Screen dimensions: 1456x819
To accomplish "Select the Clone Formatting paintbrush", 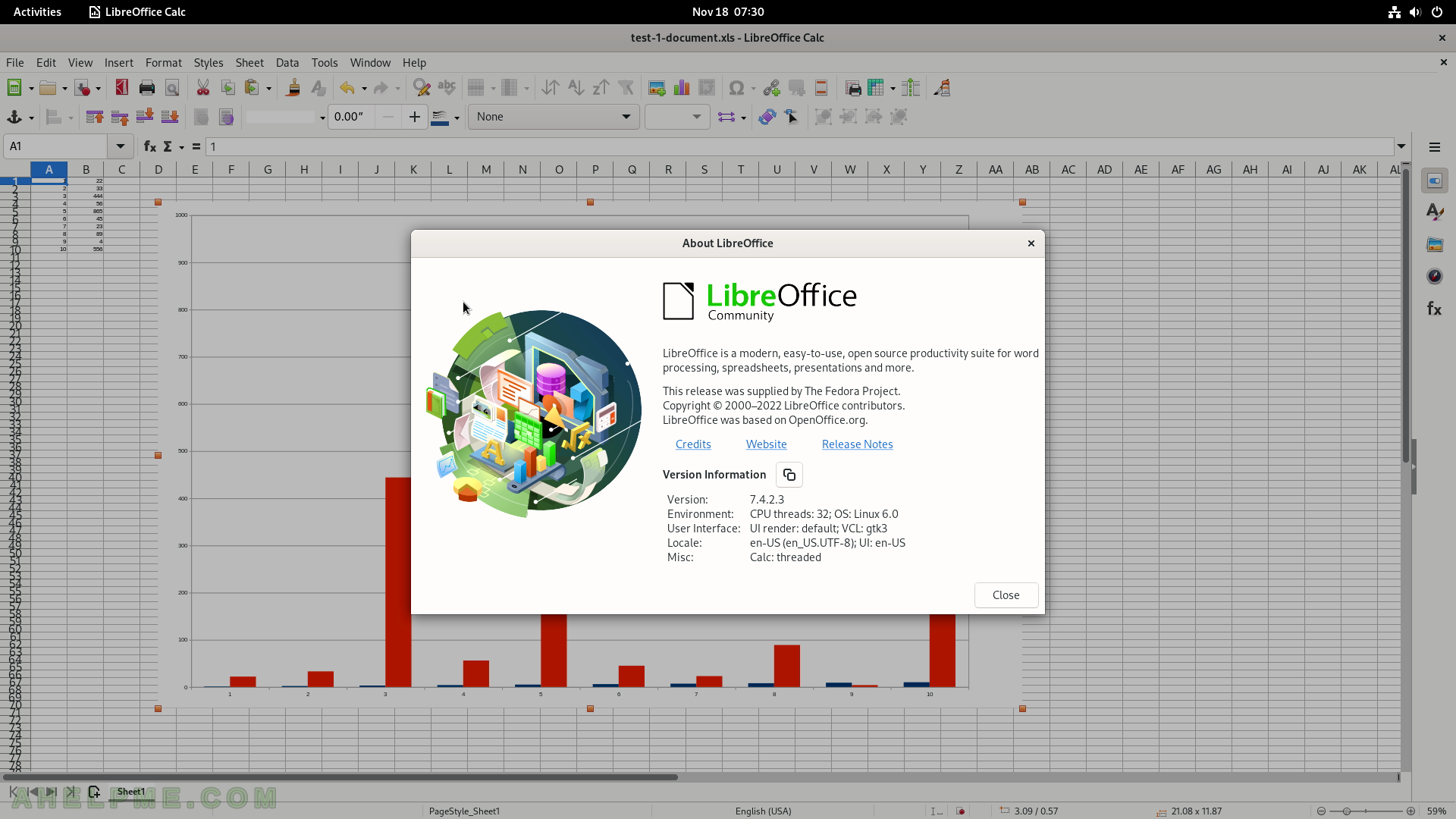I will tap(293, 88).
